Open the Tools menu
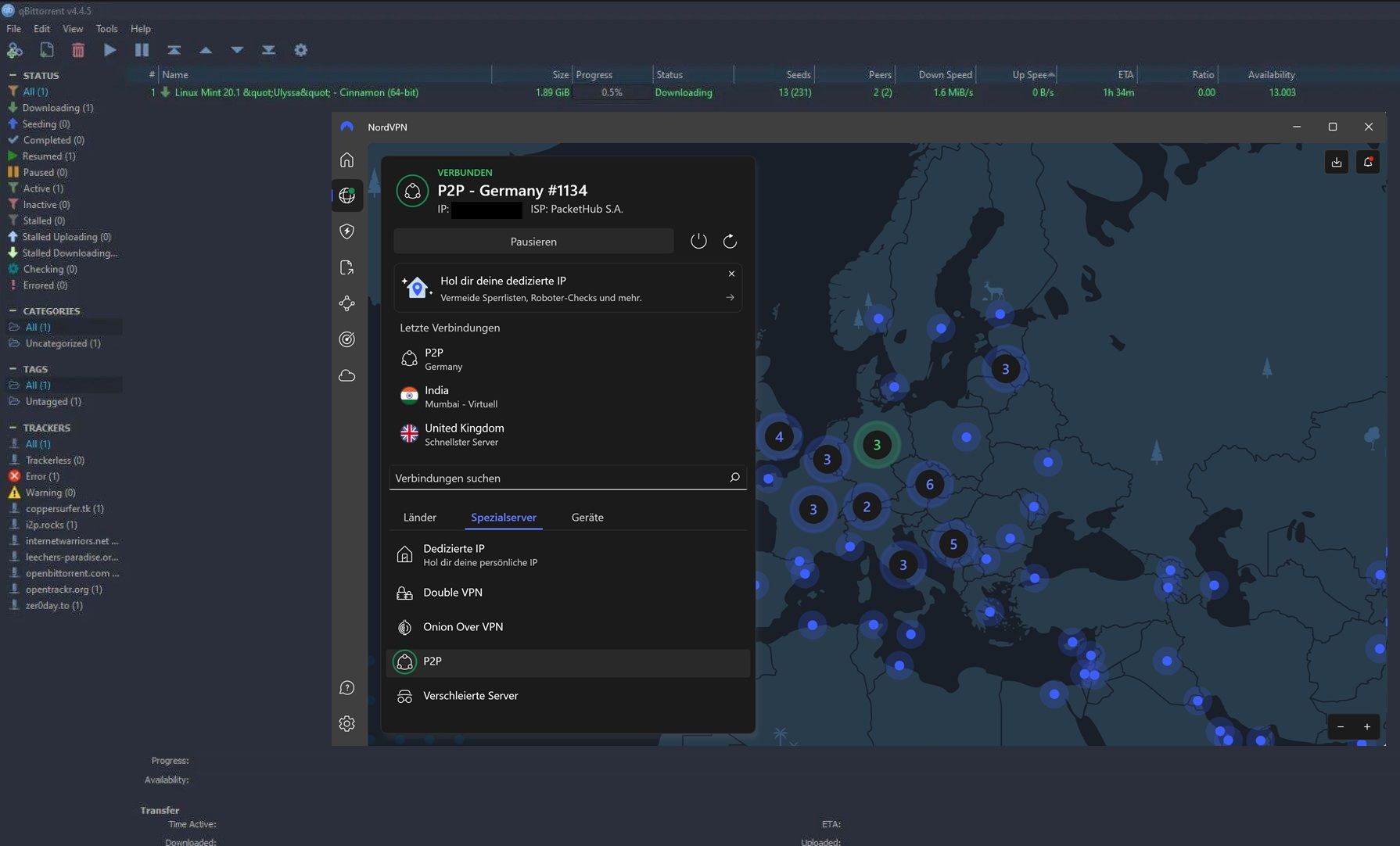Screen dimensions: 1400x846 coord(106,29)
